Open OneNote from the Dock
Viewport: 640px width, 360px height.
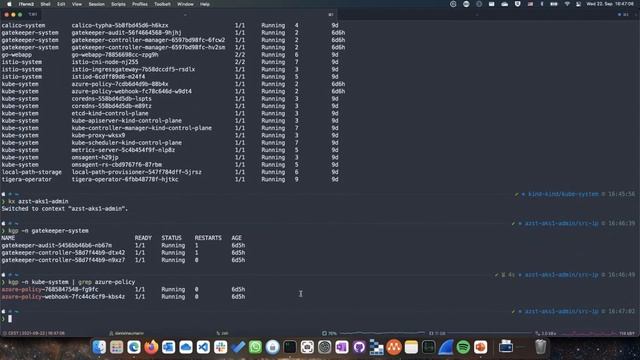[x=342, y=347]
